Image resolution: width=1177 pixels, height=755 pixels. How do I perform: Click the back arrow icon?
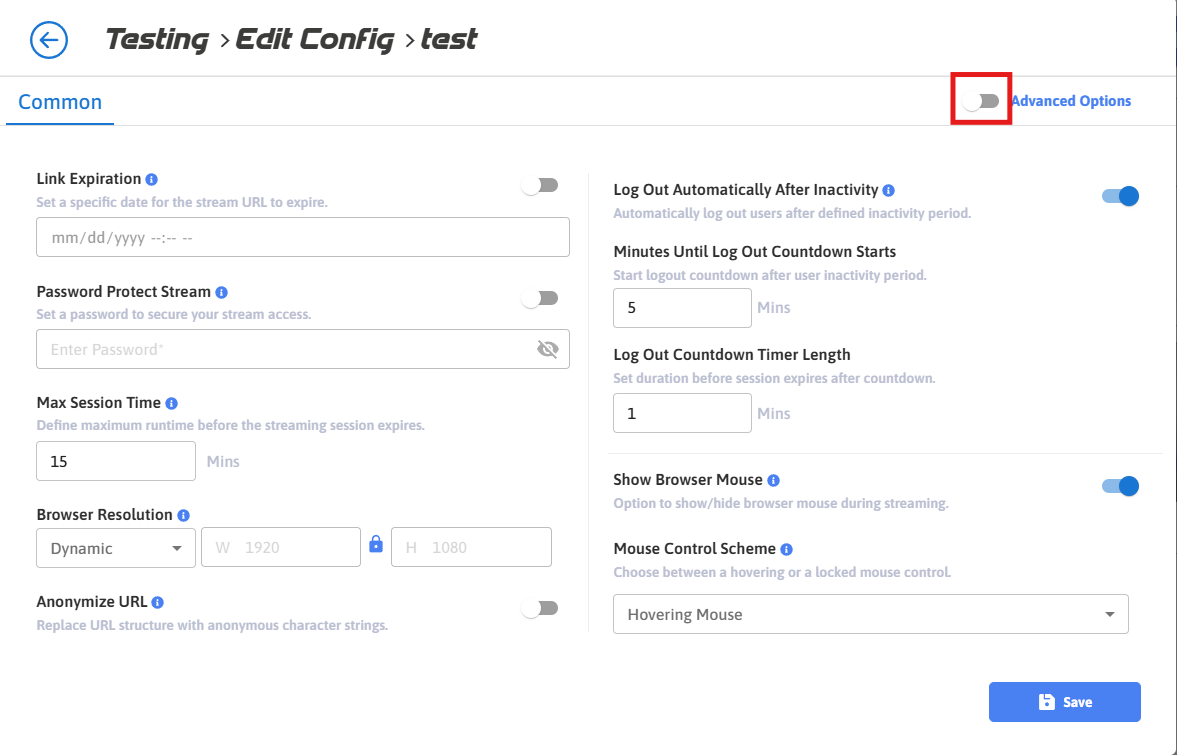(49, 41)
